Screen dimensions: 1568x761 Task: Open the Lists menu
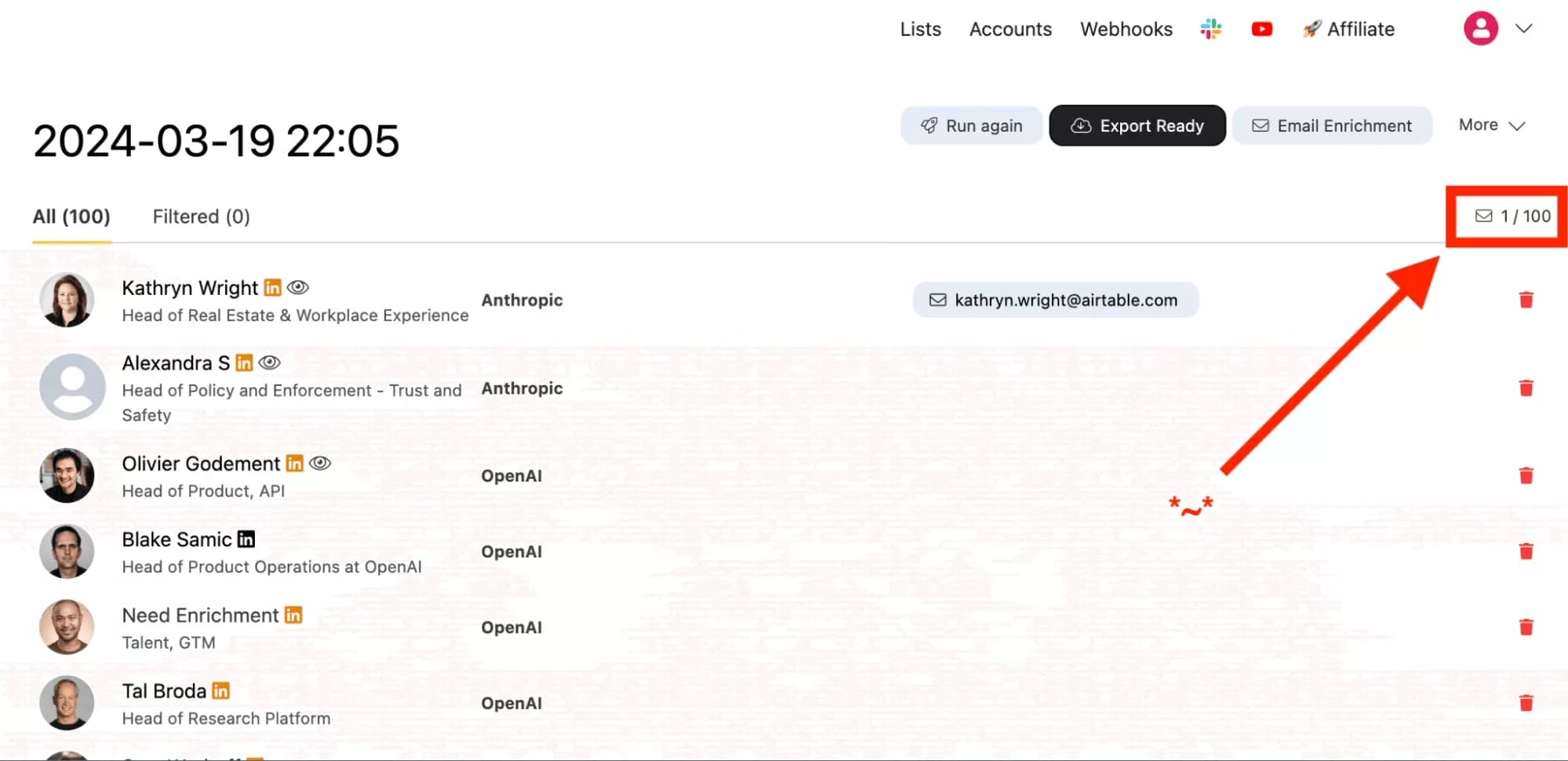pos(920,29)
